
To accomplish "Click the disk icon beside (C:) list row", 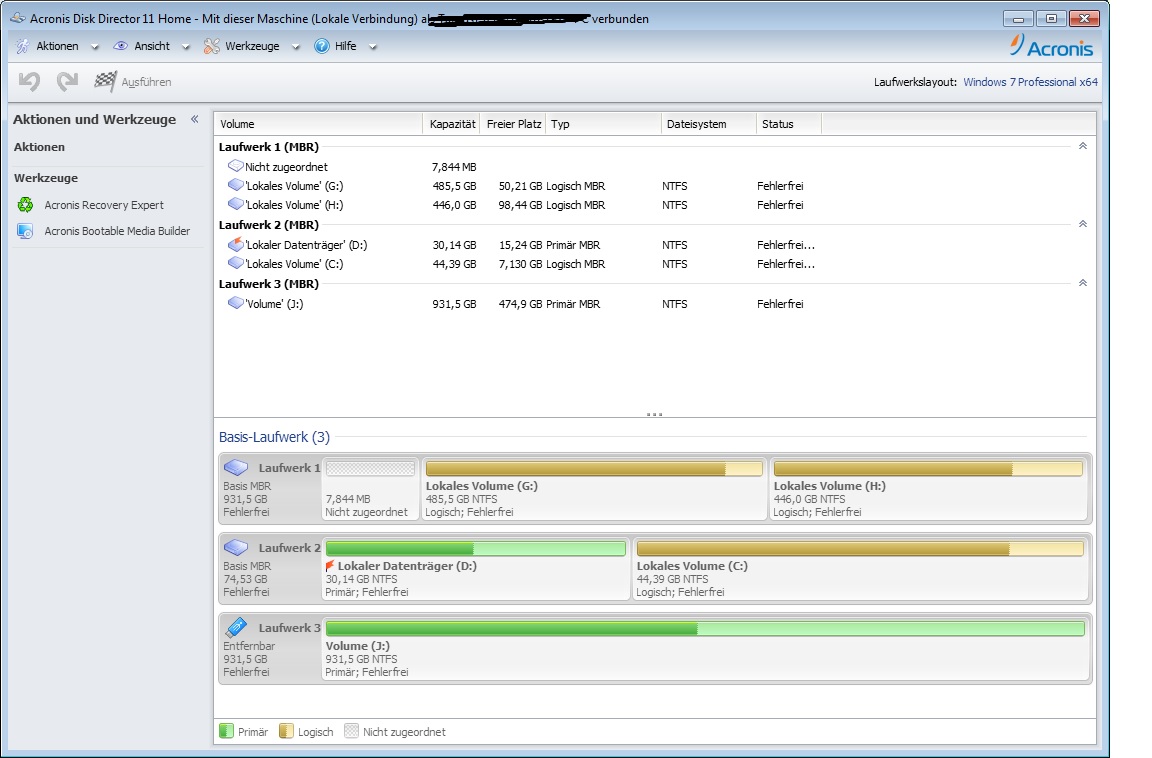I will click(235, 263).
